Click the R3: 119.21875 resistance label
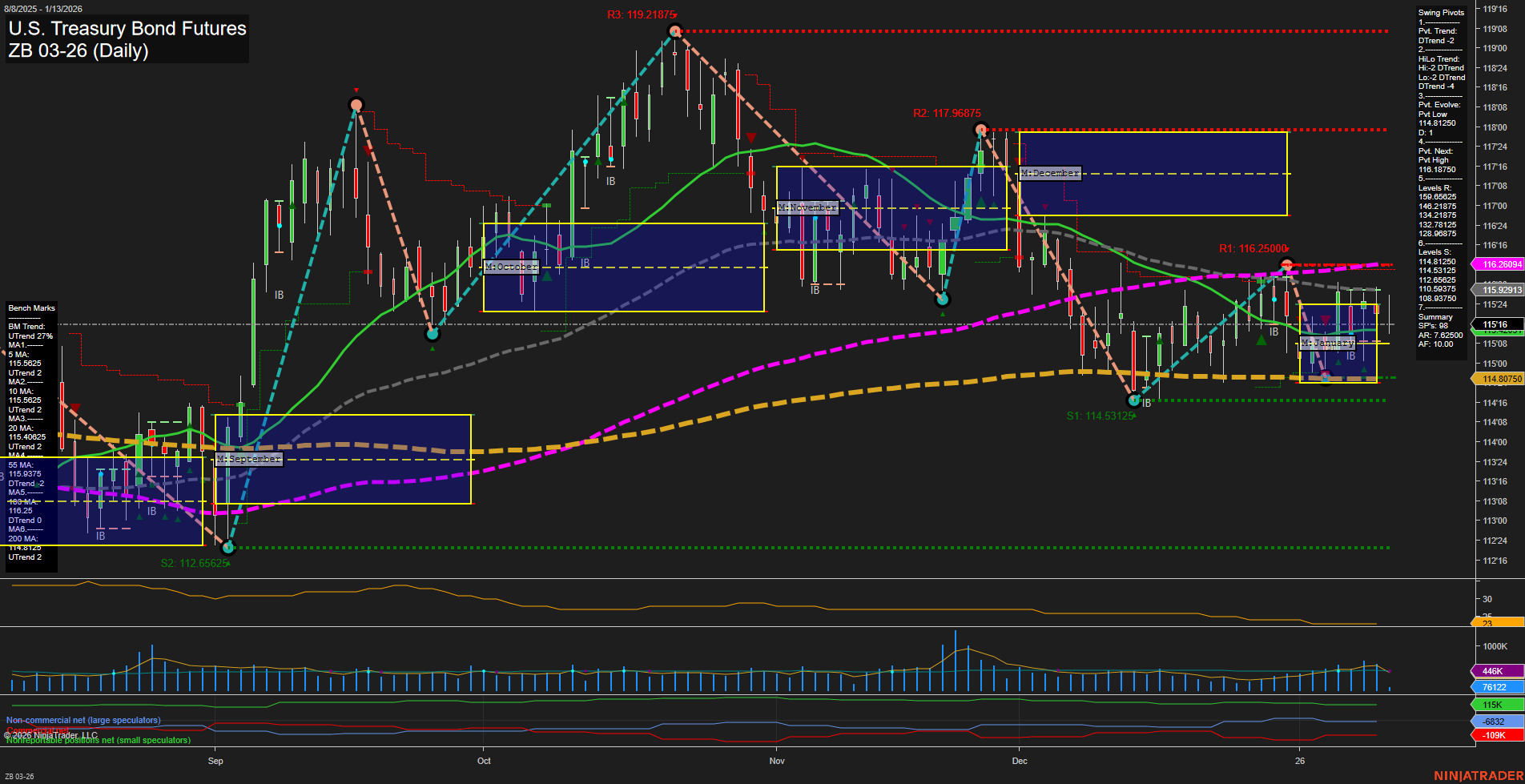Image resolution: width=1525 pixels, height=784 pixels. coord(642,13)
